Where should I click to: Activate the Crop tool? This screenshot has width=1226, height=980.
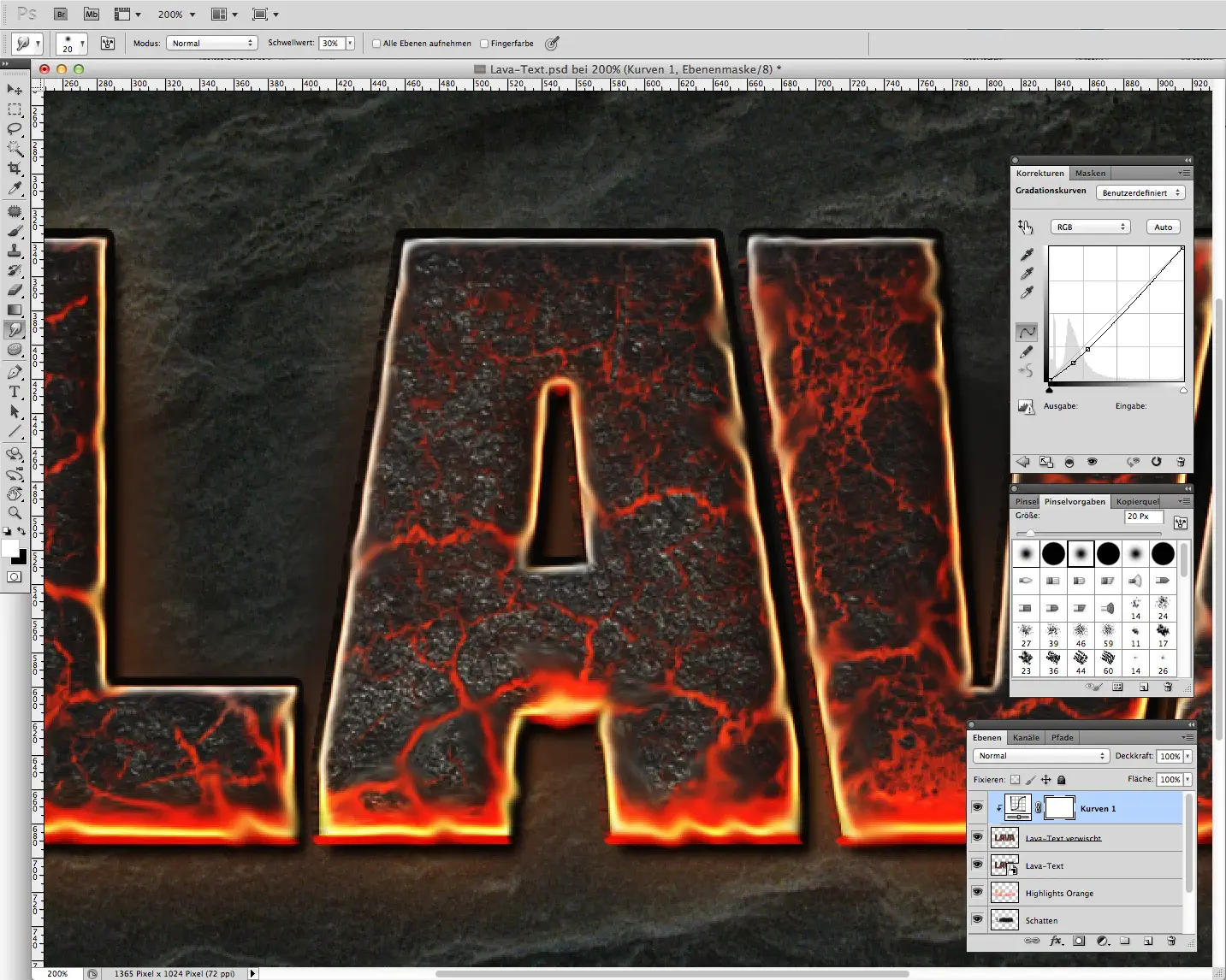click(x=15, y=168)
